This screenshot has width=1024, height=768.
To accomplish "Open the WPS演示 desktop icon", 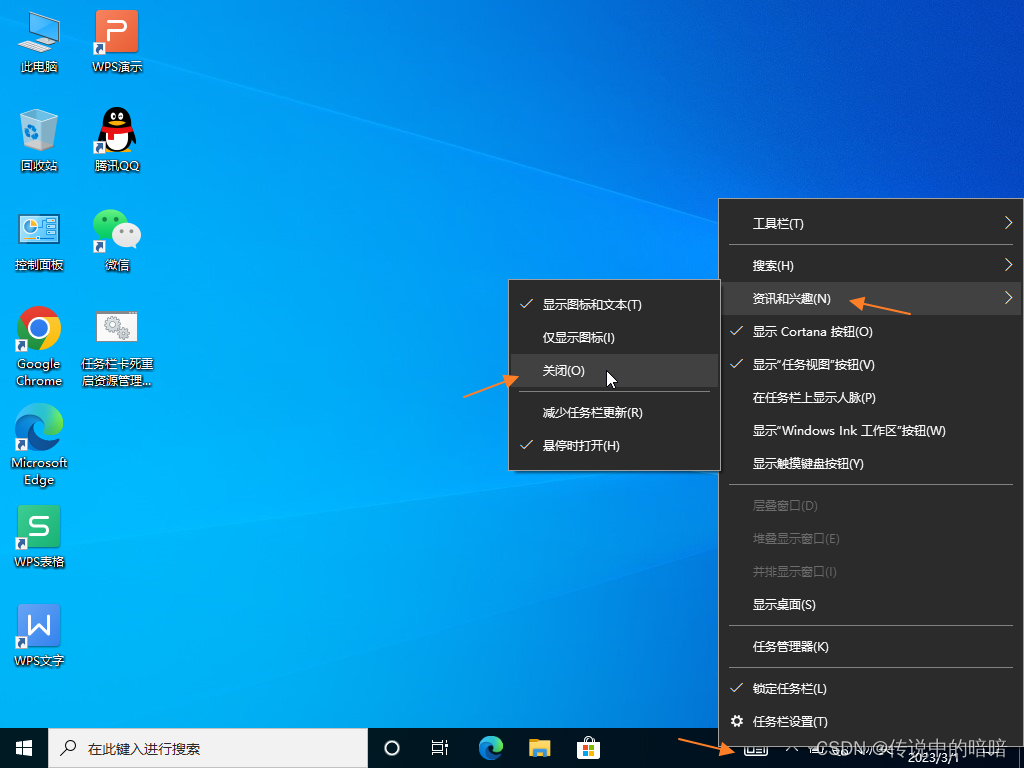I will click(116, 40).
